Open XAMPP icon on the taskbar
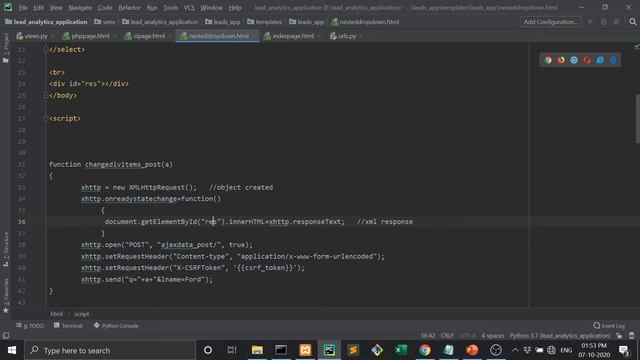This screenshot has height=360, width=640. (305, 350)
